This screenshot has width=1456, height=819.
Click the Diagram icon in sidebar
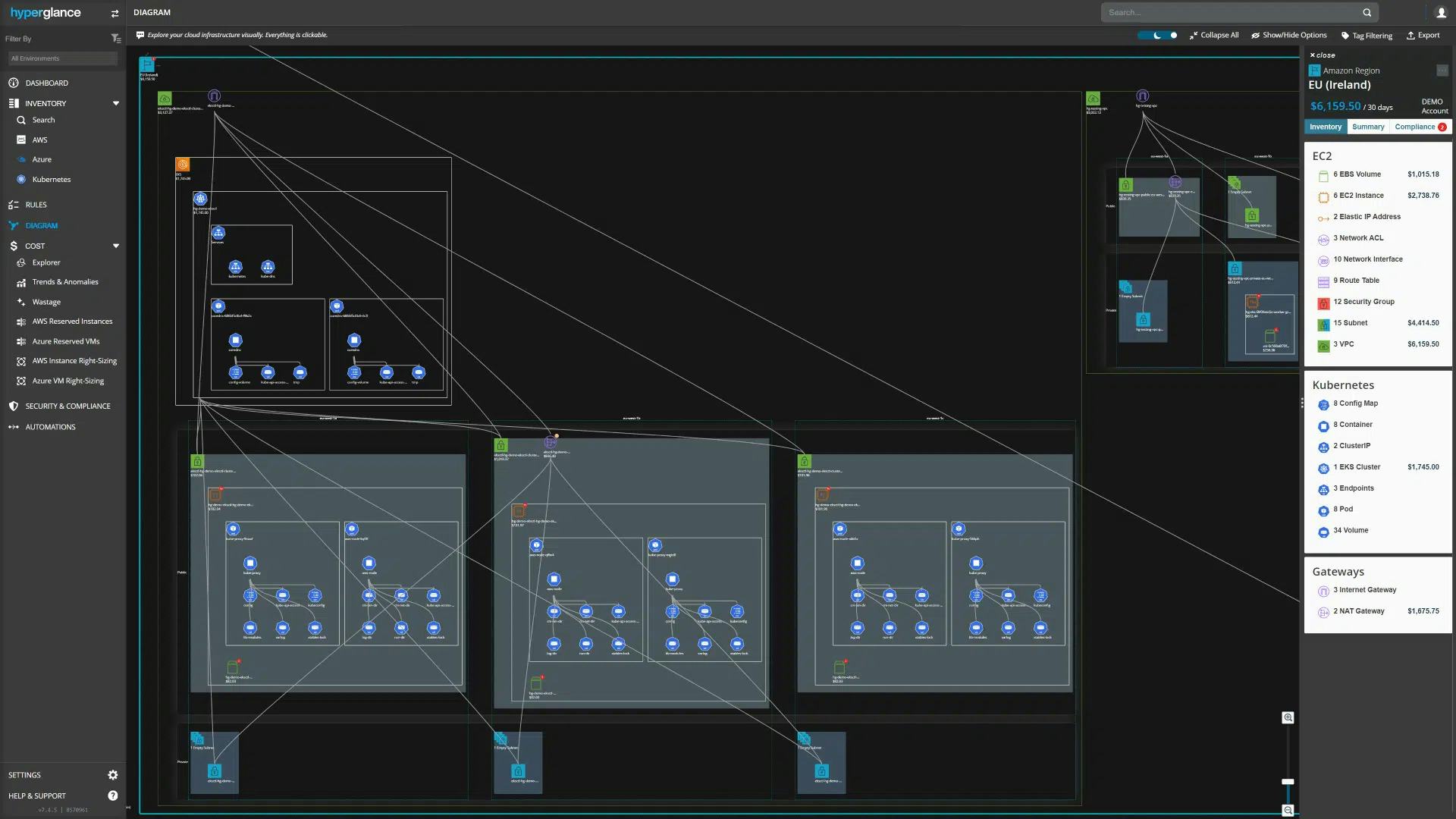13,225
